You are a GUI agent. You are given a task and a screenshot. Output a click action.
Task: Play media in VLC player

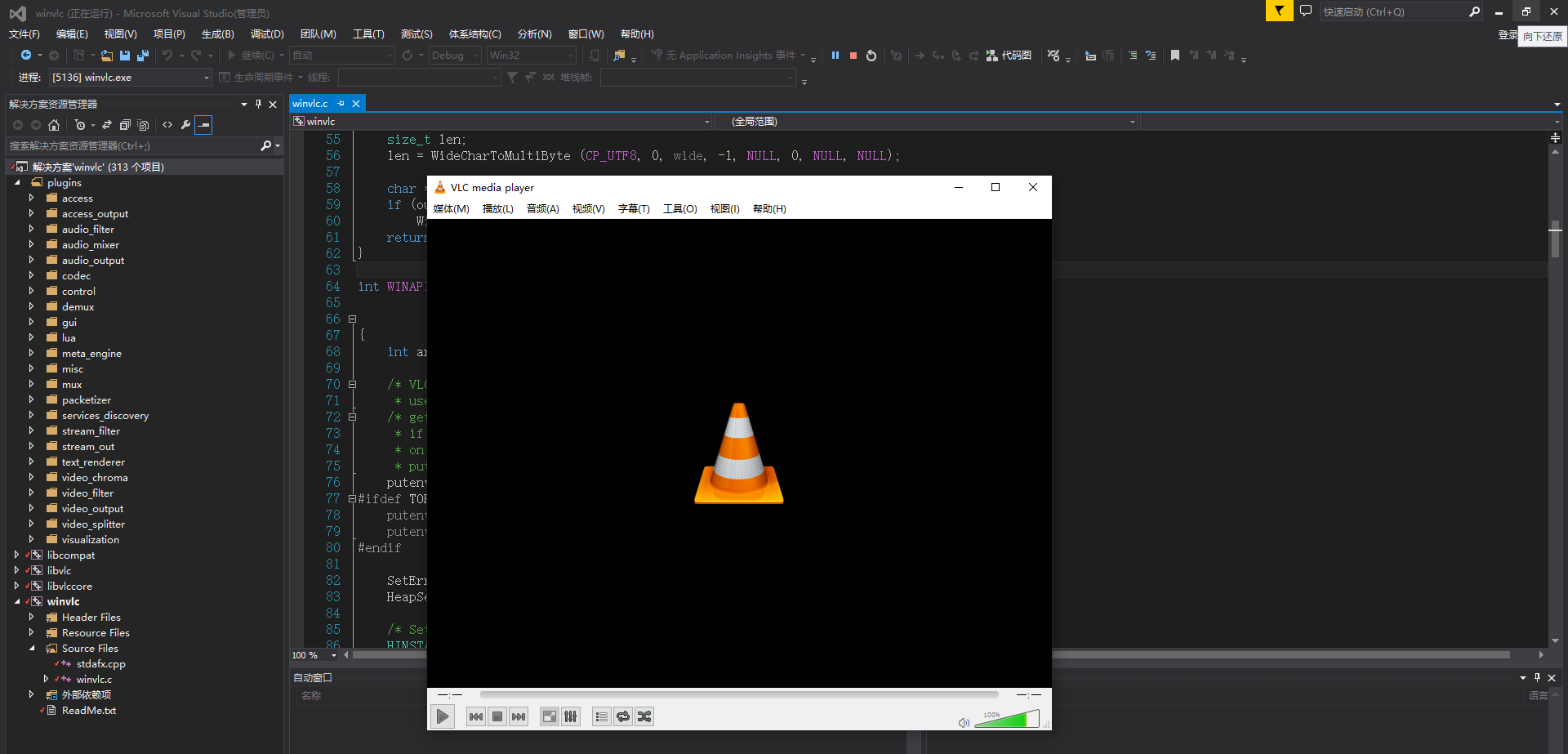tap(442, 716)
